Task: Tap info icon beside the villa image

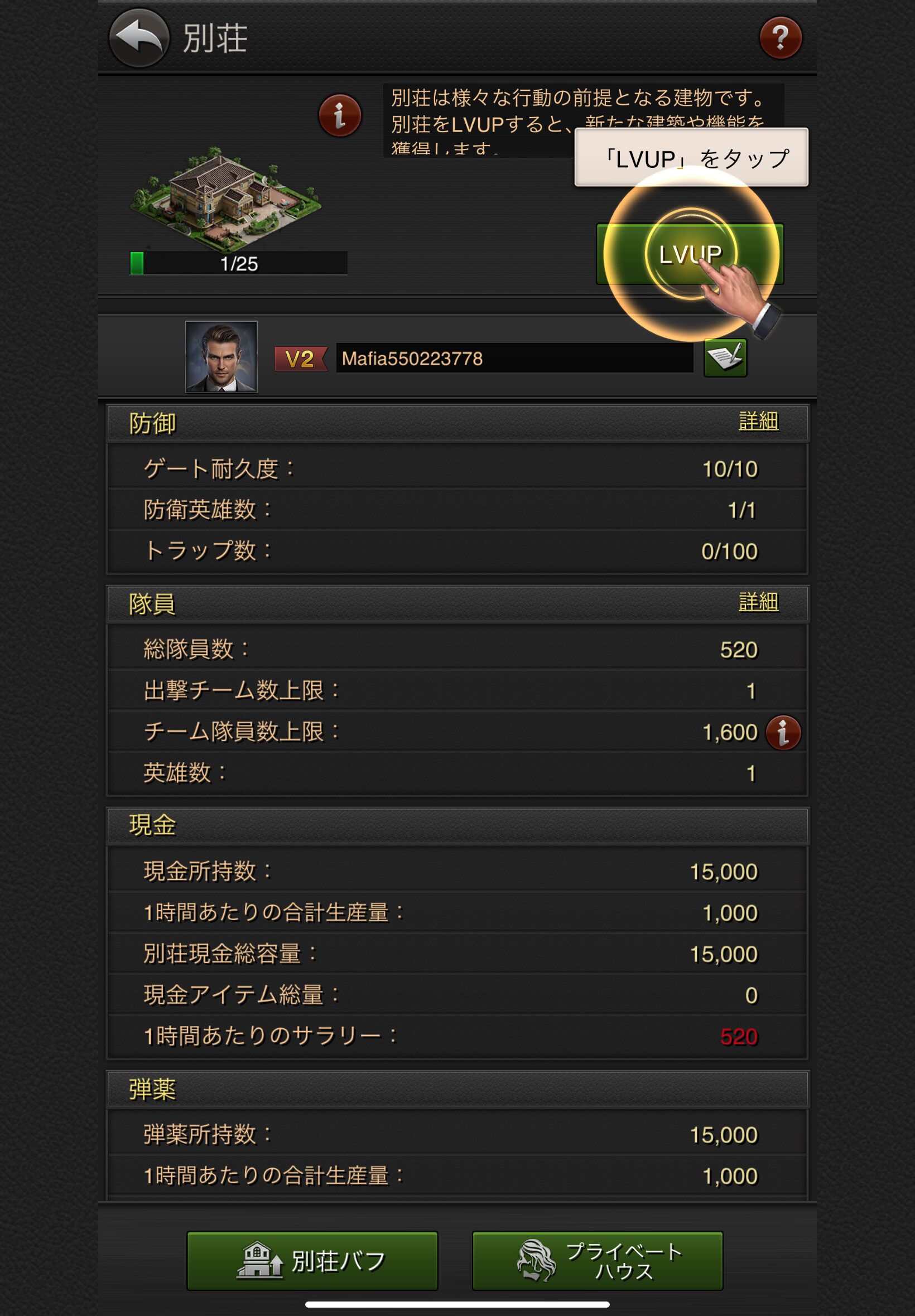Action: coord(340,115)
